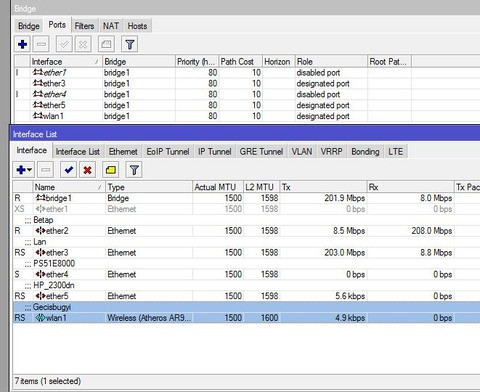Viewport: 480px width, 392px height.
Task: Select ether3 in the interface list
Action: (x=247, y=253)
